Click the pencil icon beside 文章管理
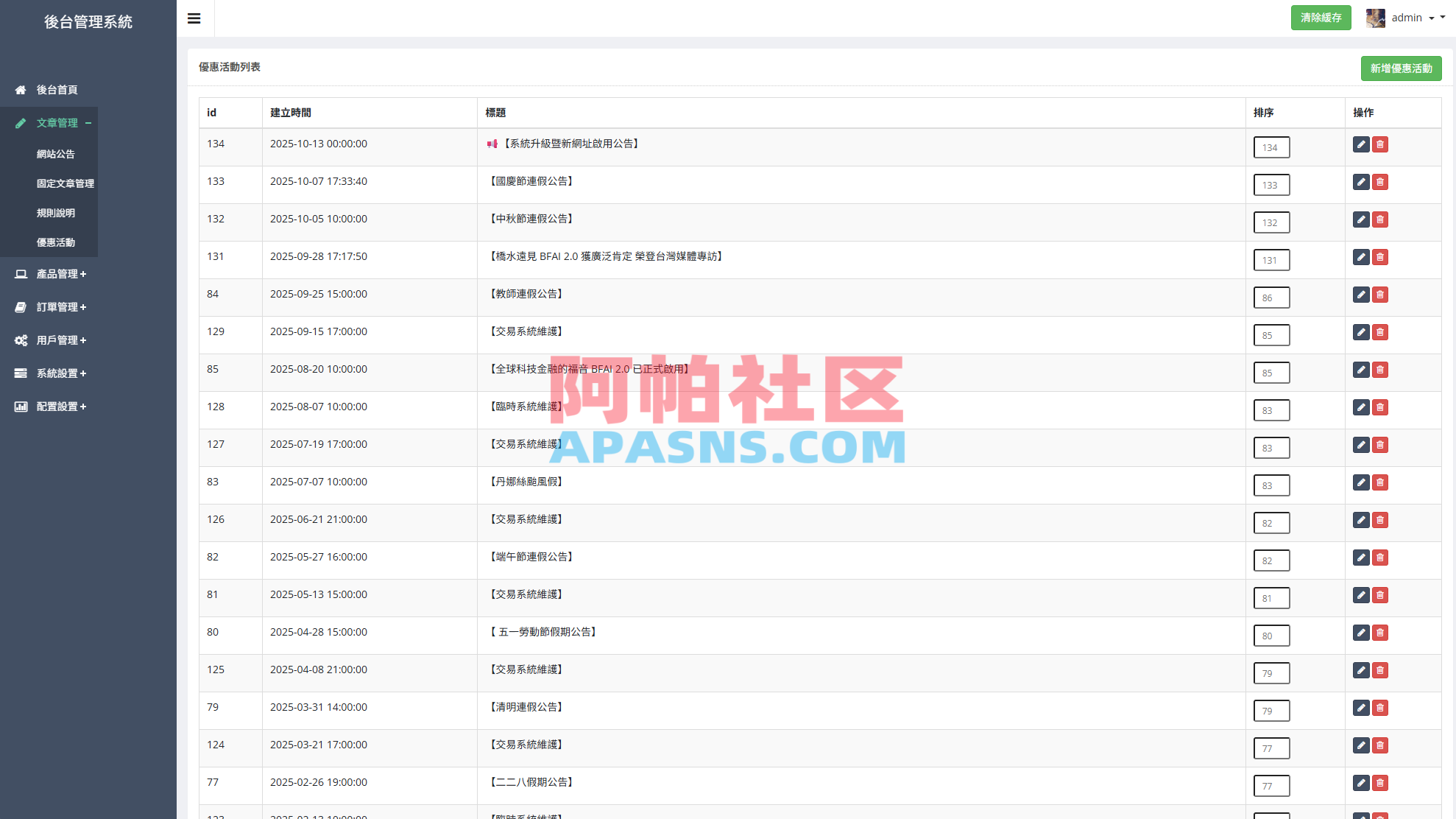The height and width of the screenshot is (819, 1456). click(x=20, y=123)
